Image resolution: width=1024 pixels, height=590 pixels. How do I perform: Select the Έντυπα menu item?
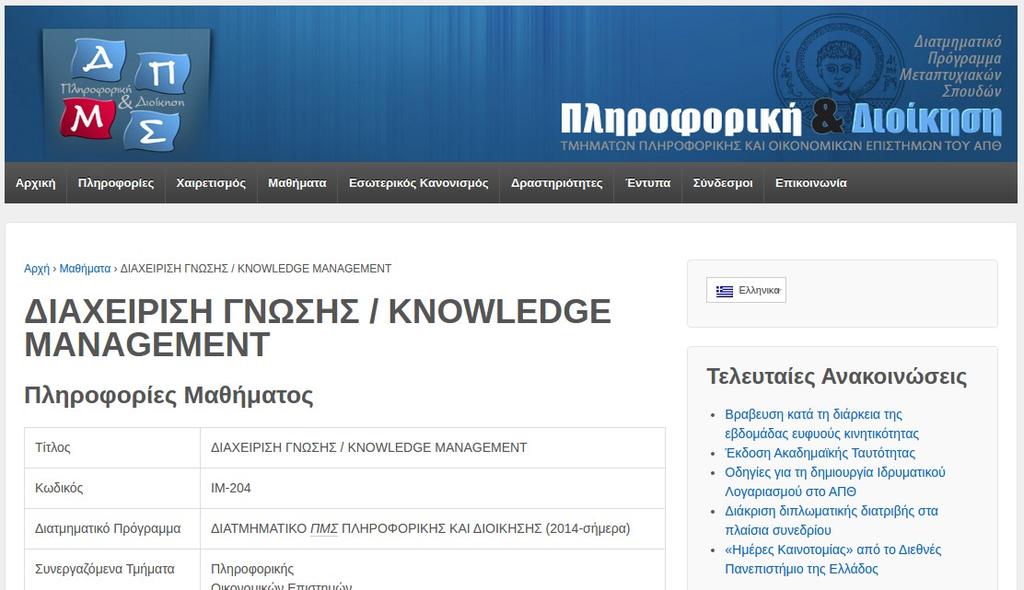coord(648,183)
